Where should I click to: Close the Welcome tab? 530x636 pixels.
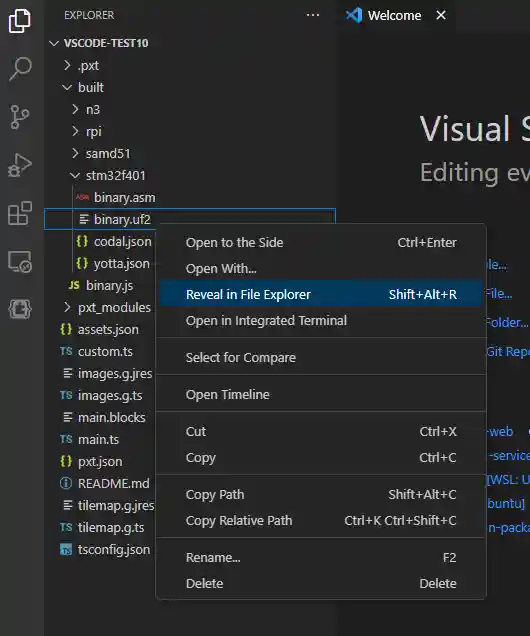coord(441,15)
